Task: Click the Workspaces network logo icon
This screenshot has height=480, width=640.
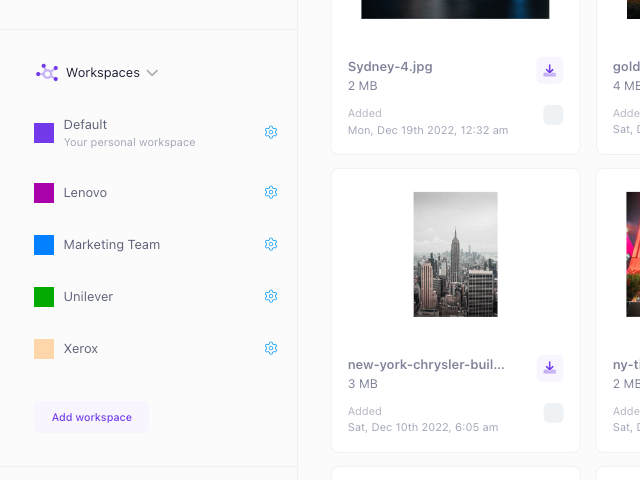Action: point(47,73)
